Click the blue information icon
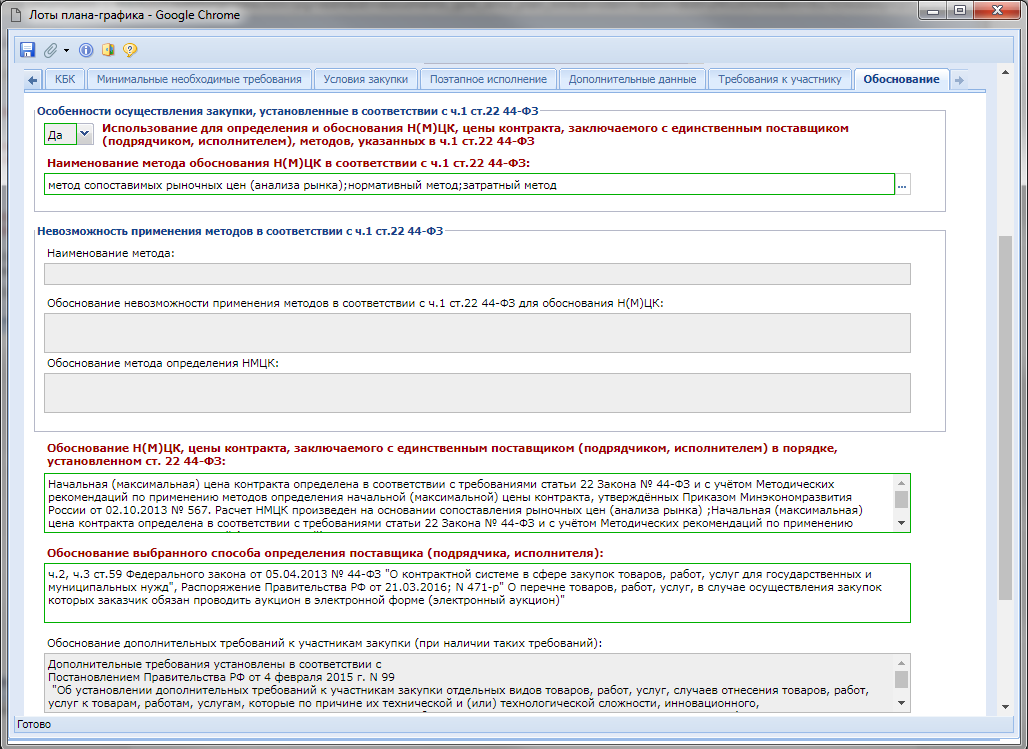Screen dimensions: 1028x749 click(x=86, y=49)
